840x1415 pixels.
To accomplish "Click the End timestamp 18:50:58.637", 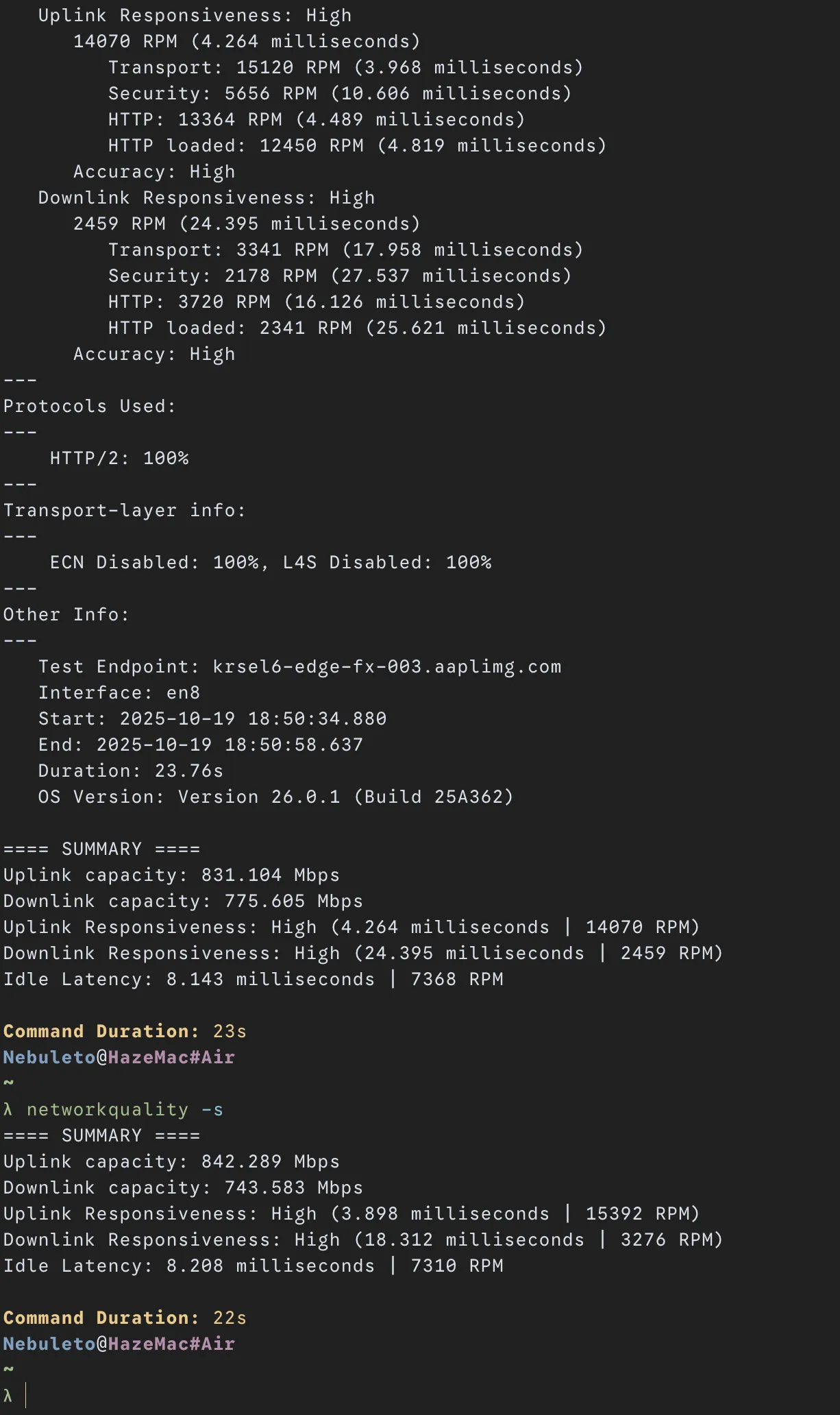I will coord(229,745).
